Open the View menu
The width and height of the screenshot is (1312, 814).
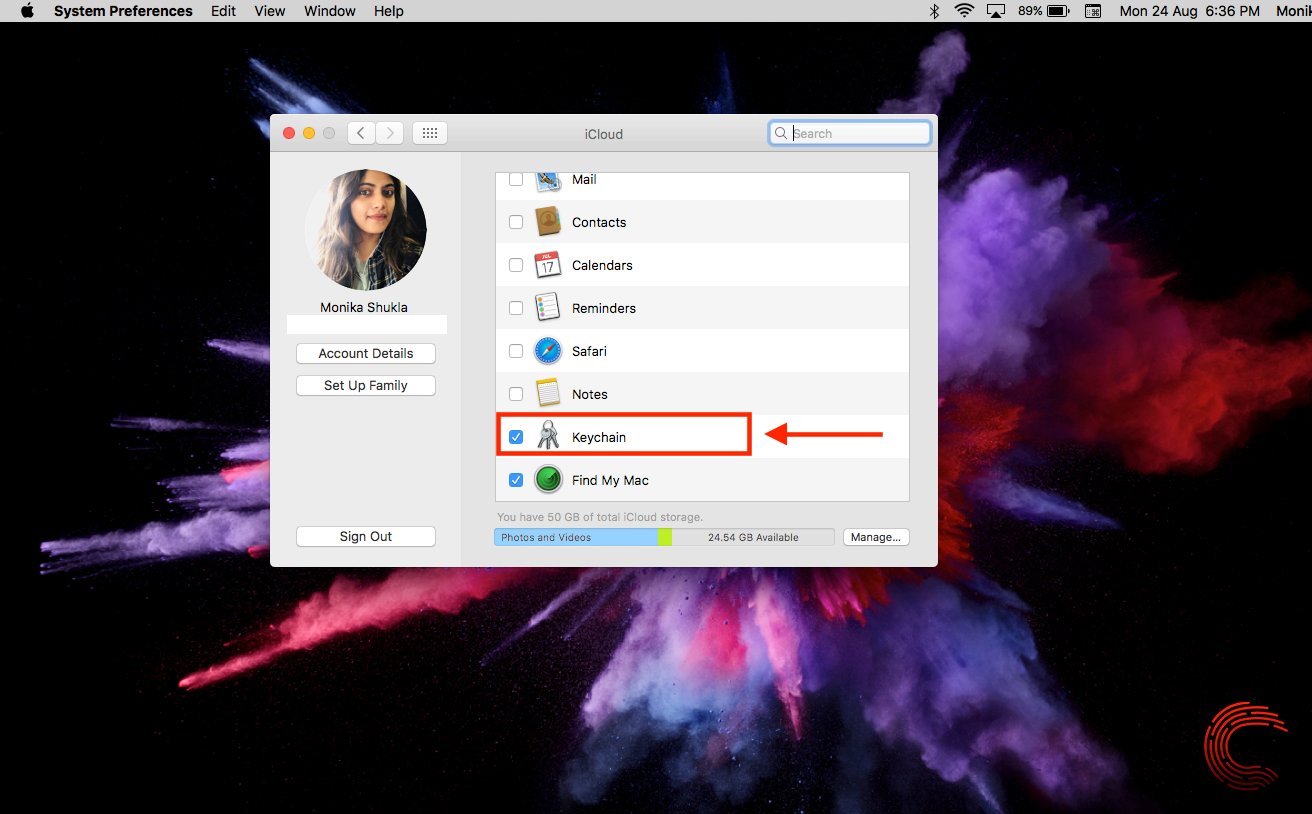[270, 11]
